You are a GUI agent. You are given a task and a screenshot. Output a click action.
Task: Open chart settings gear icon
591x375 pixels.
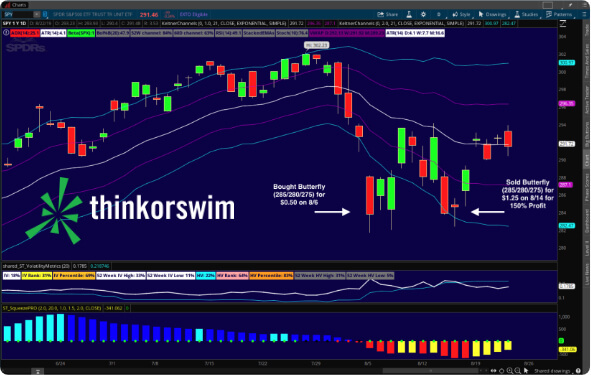pyautogui.click(x=423, y=14)
